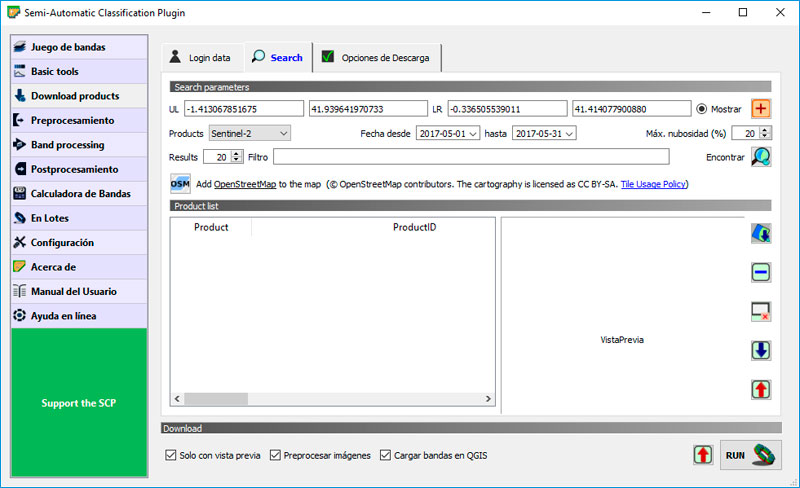
Task: Click the product list horizontal scrollbar thumb
Action: pyautogui.click(x=216, y=399)
